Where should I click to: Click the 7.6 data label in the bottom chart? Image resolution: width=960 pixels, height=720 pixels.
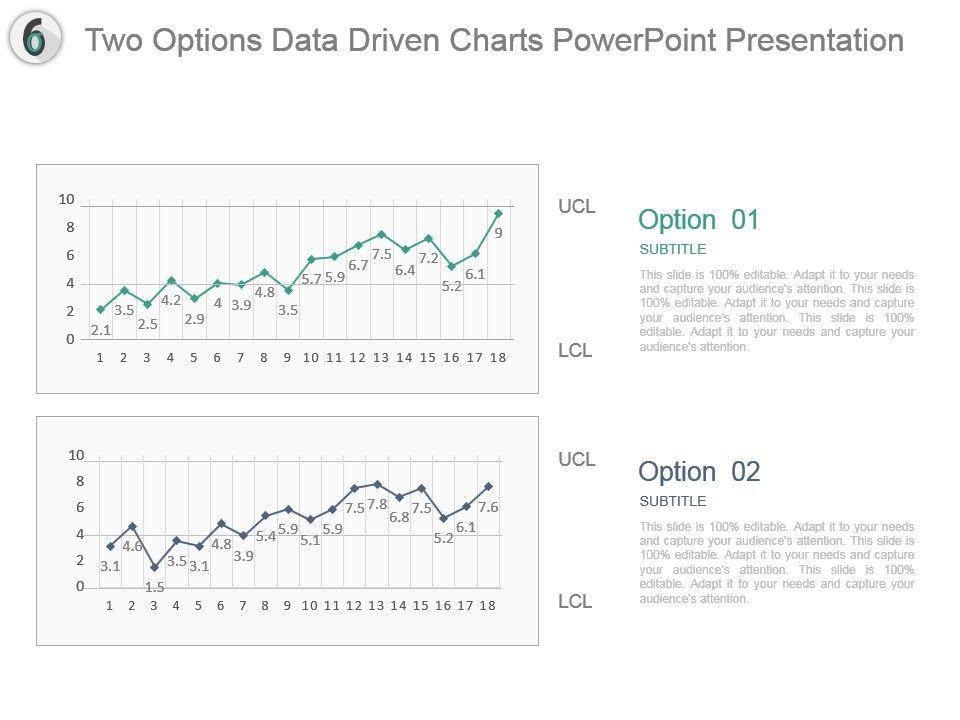488,507
